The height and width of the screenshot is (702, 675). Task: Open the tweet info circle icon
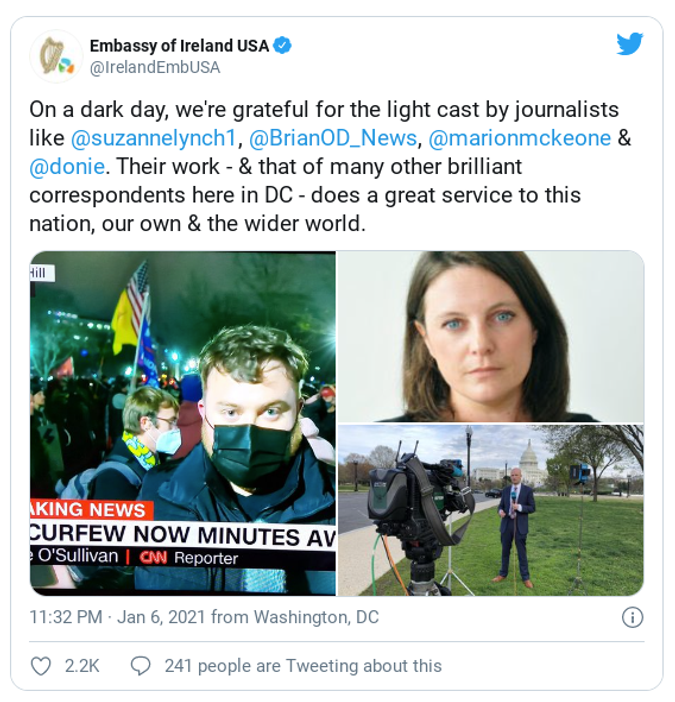(x=632, y=617)
